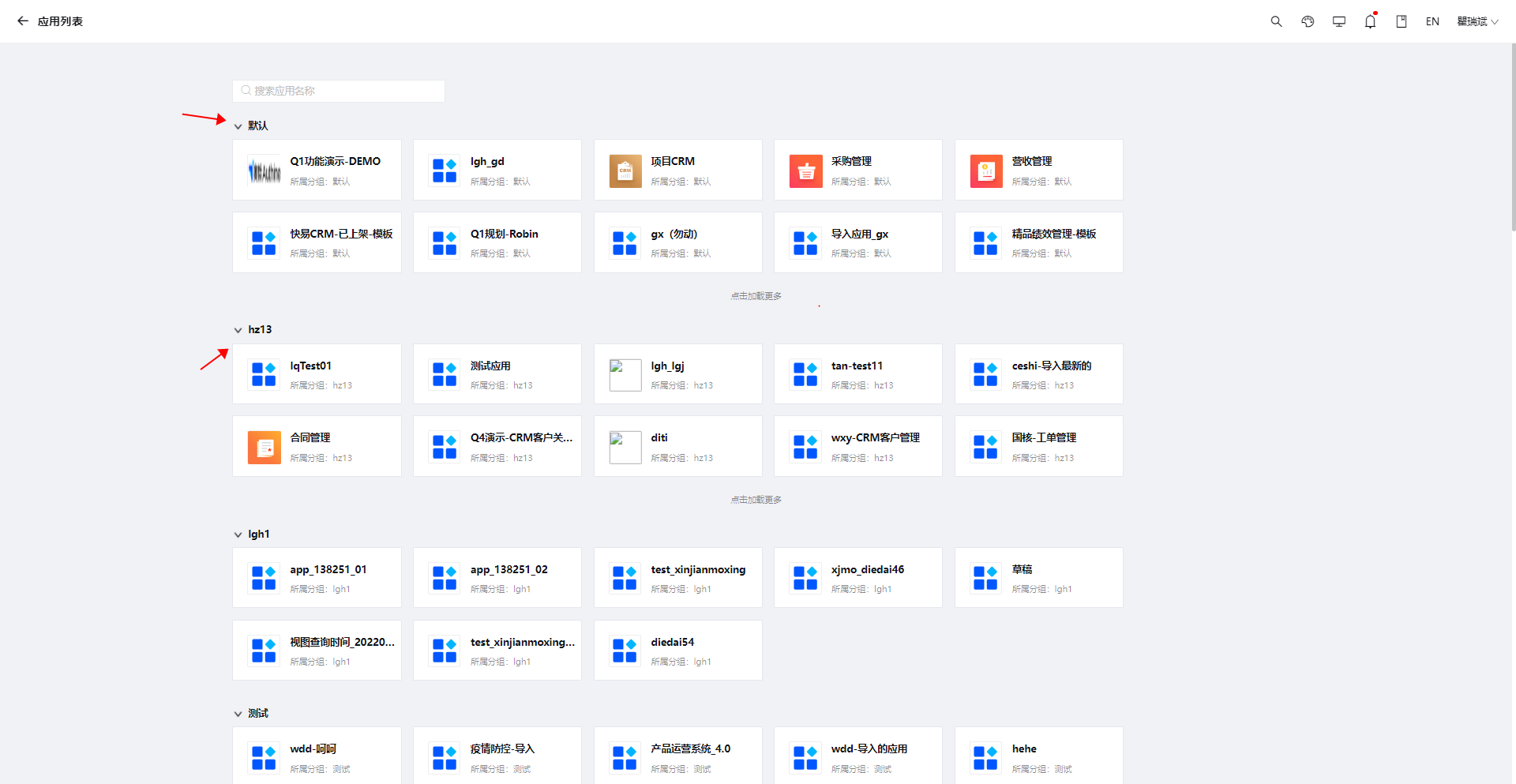Click the lgh_lgj broken image thumbnail
This screenshot has width=1516, height=784.
click(x=625, y=375)
